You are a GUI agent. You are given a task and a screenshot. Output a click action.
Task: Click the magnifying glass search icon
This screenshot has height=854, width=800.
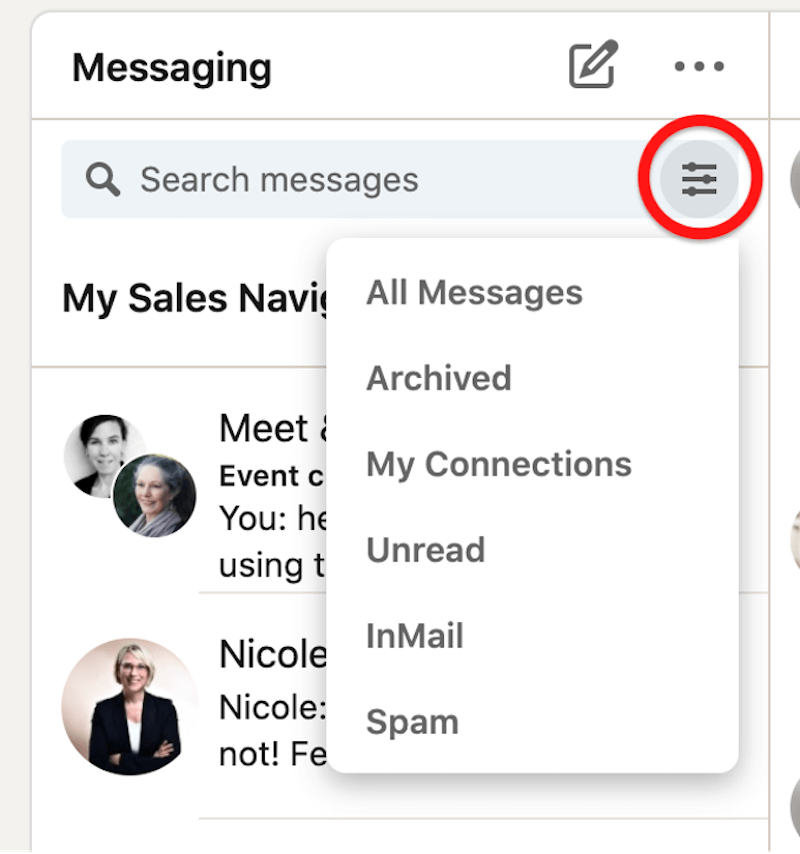point(102,179)
